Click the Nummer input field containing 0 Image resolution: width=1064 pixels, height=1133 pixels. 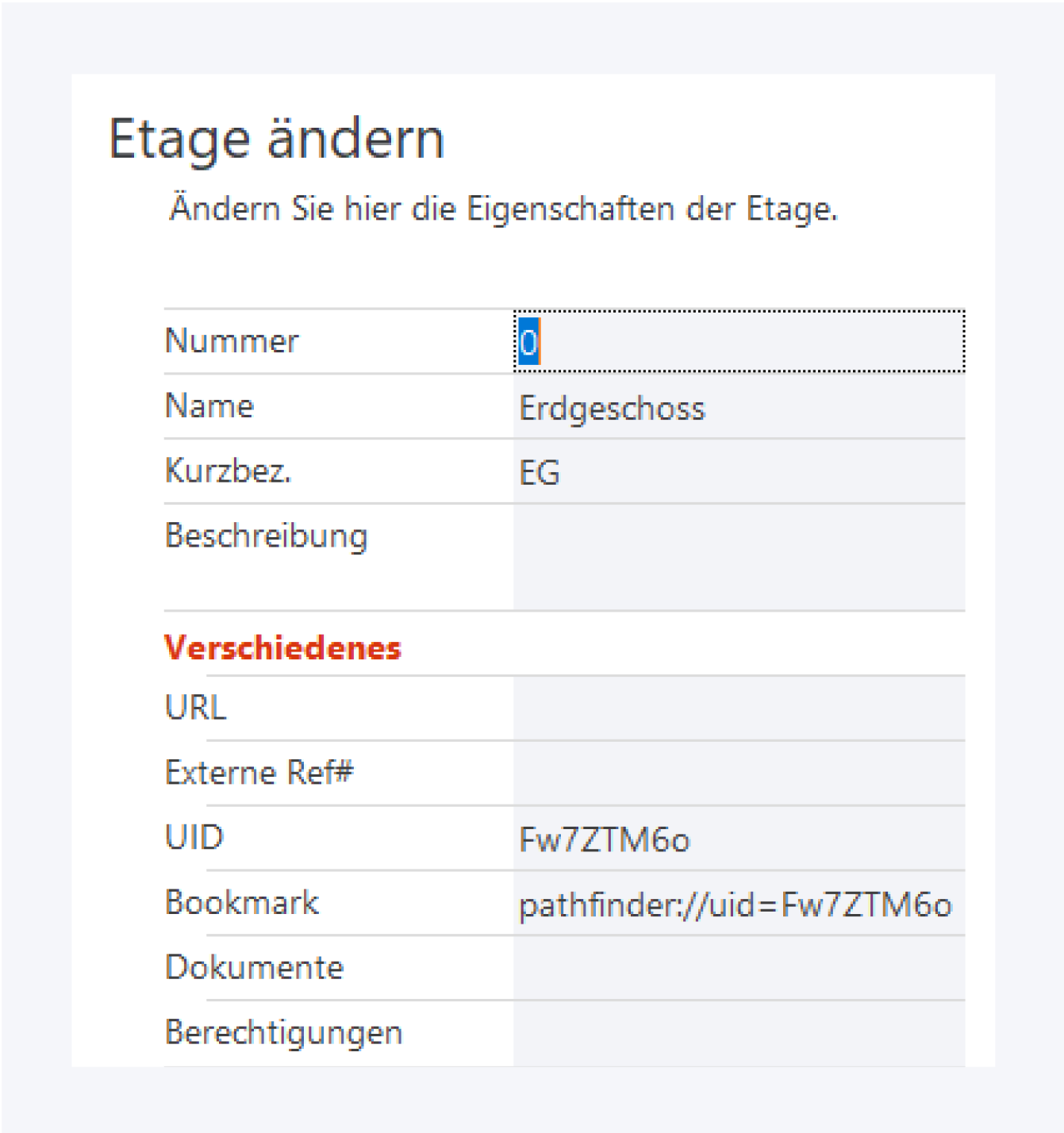click(738, 341)
